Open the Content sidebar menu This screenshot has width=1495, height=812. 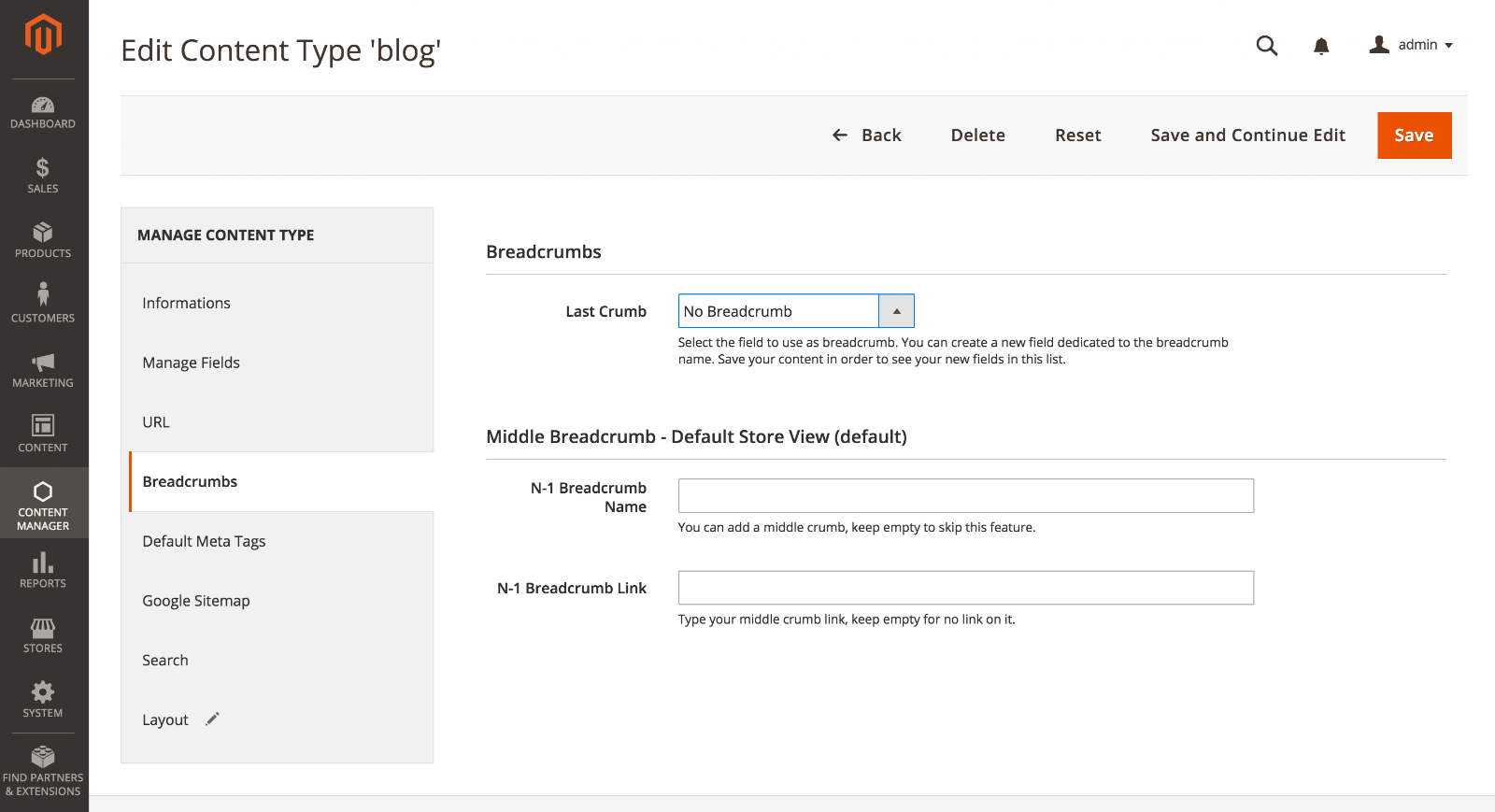tap(43, 434)
